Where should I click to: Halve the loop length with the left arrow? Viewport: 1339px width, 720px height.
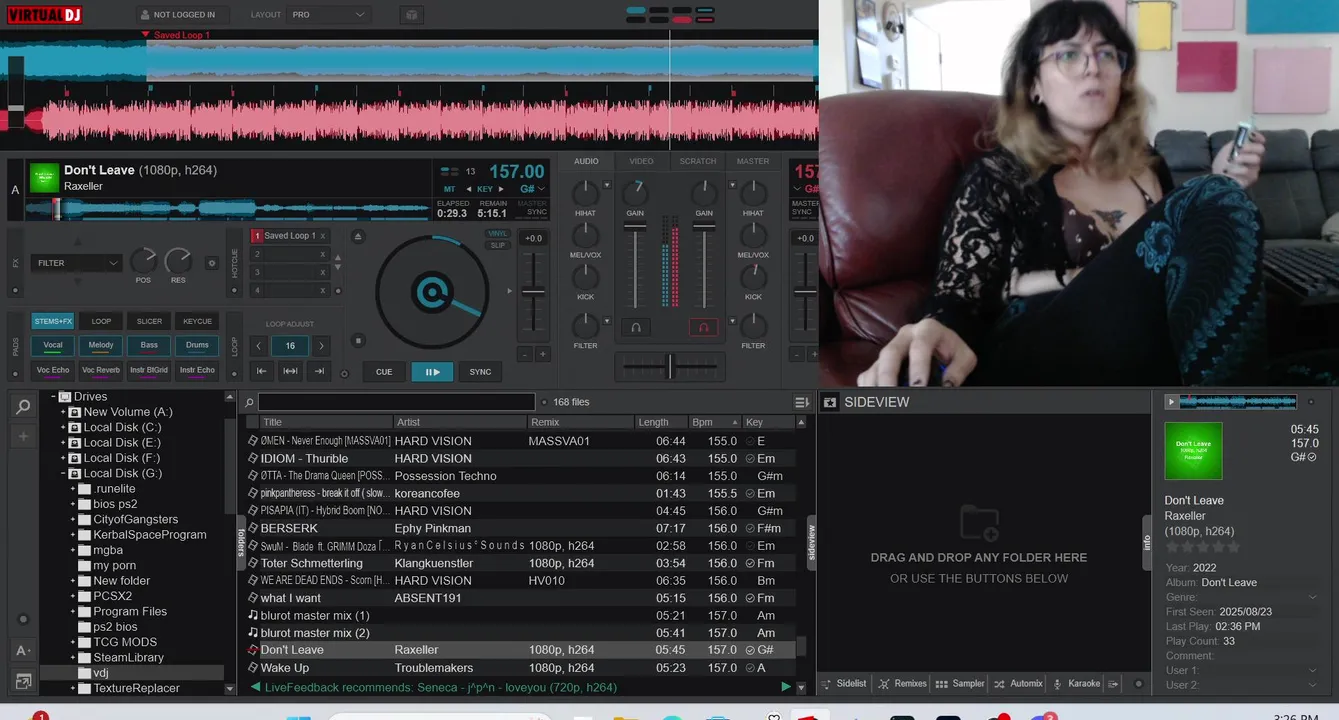260,346
